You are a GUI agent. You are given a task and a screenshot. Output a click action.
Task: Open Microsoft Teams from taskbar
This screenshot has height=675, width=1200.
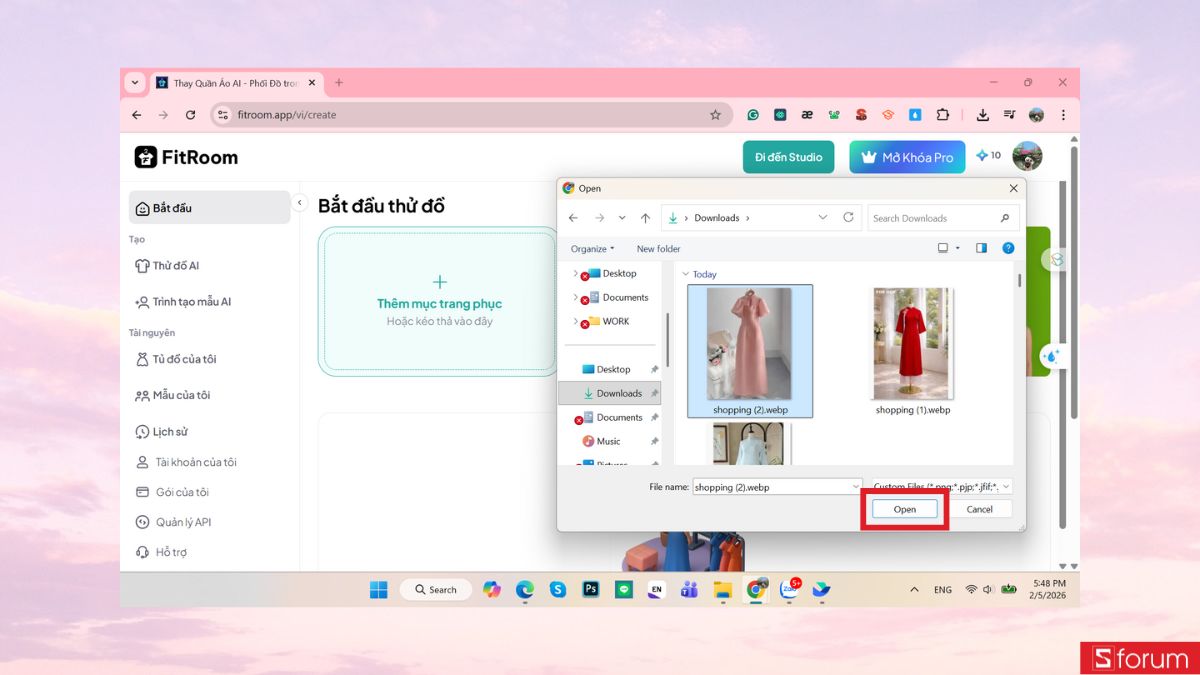tap(689, 590)
